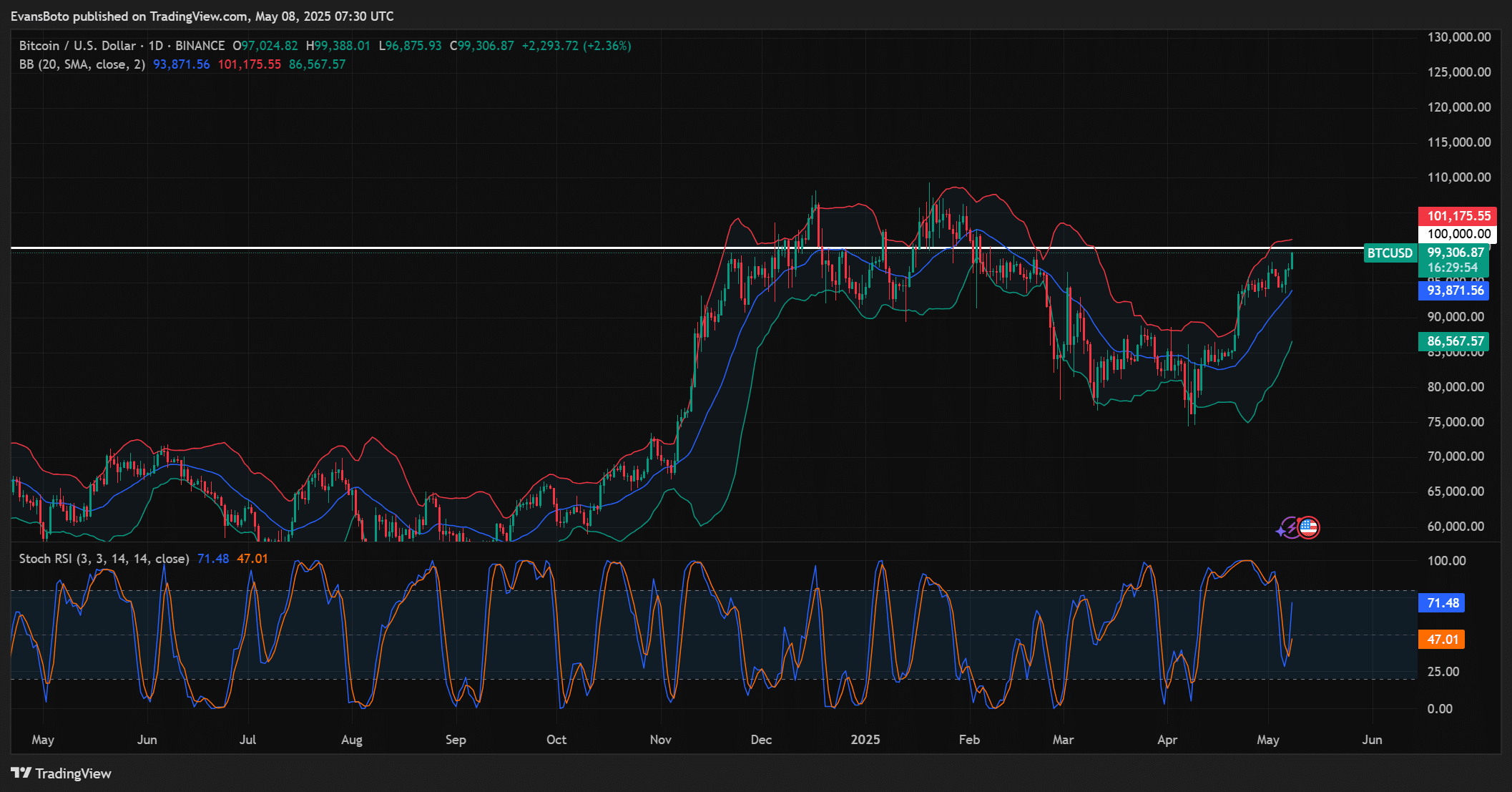This screenshot has height=792, width=1512.
Task: Click the 71.48 Stoch RSI K value label
Action: (x=1441, y=603)
